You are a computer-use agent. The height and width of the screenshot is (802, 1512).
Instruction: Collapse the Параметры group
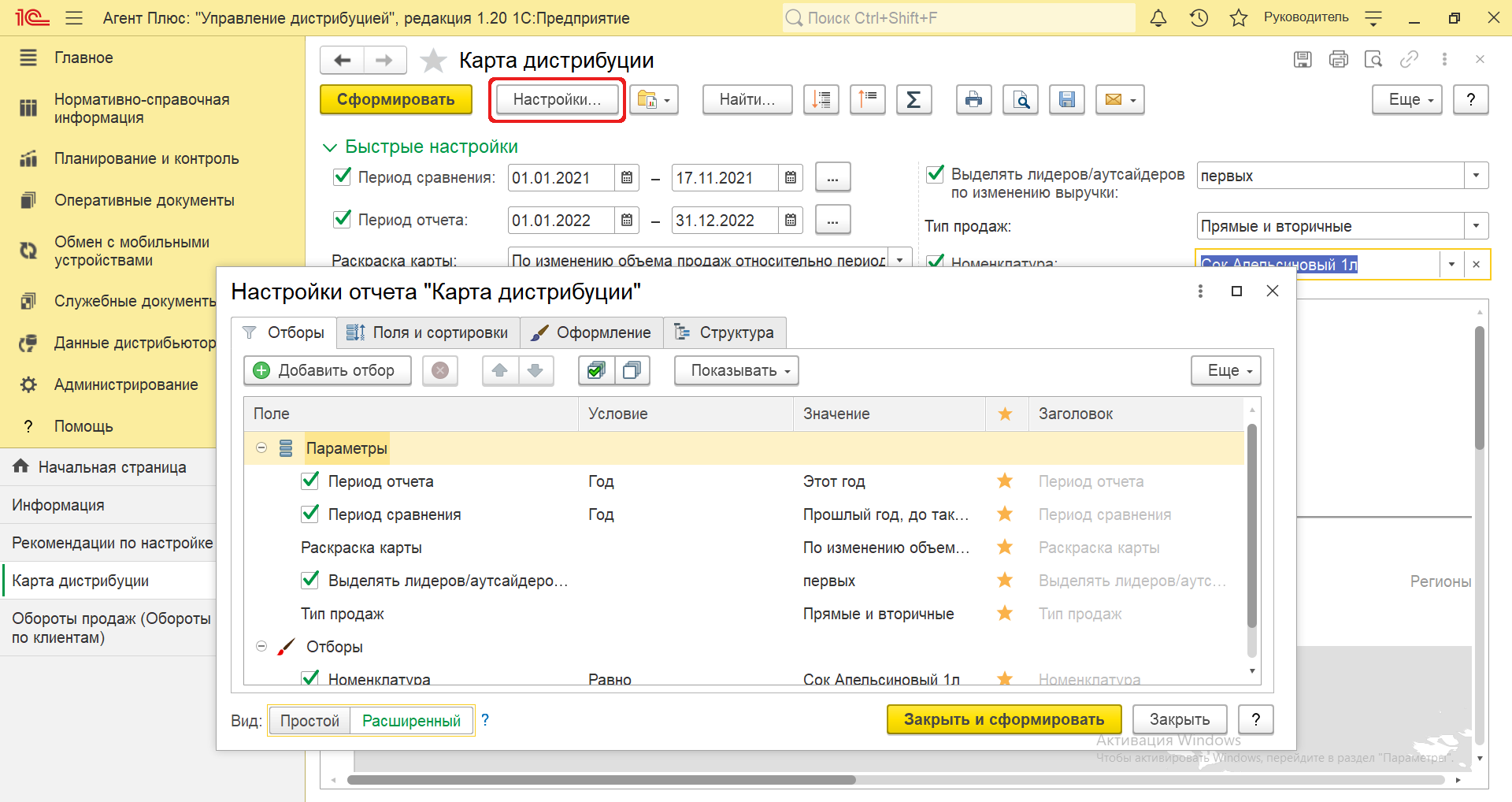[x=261, y=447]
